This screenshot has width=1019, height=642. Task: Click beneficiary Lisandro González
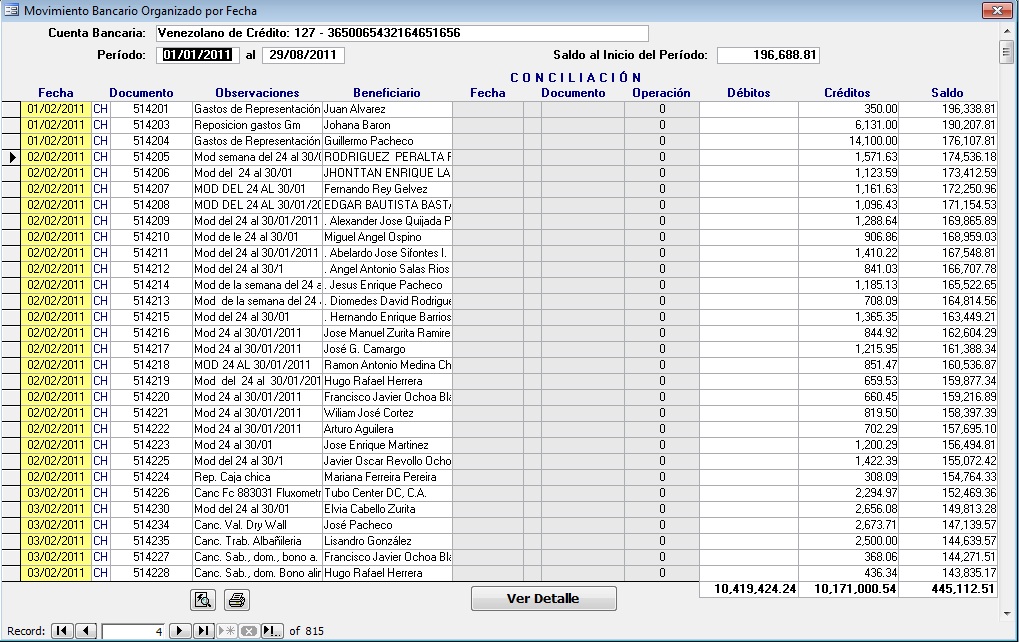[x=368, y=541]
